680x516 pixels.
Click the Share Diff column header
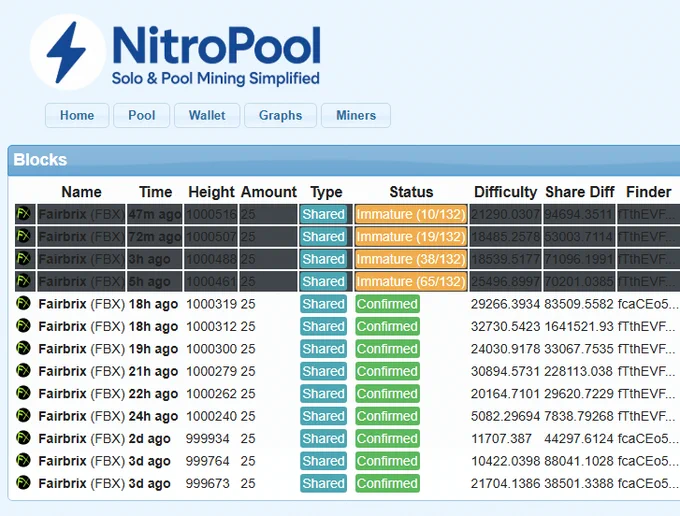(x=580, y=192)
